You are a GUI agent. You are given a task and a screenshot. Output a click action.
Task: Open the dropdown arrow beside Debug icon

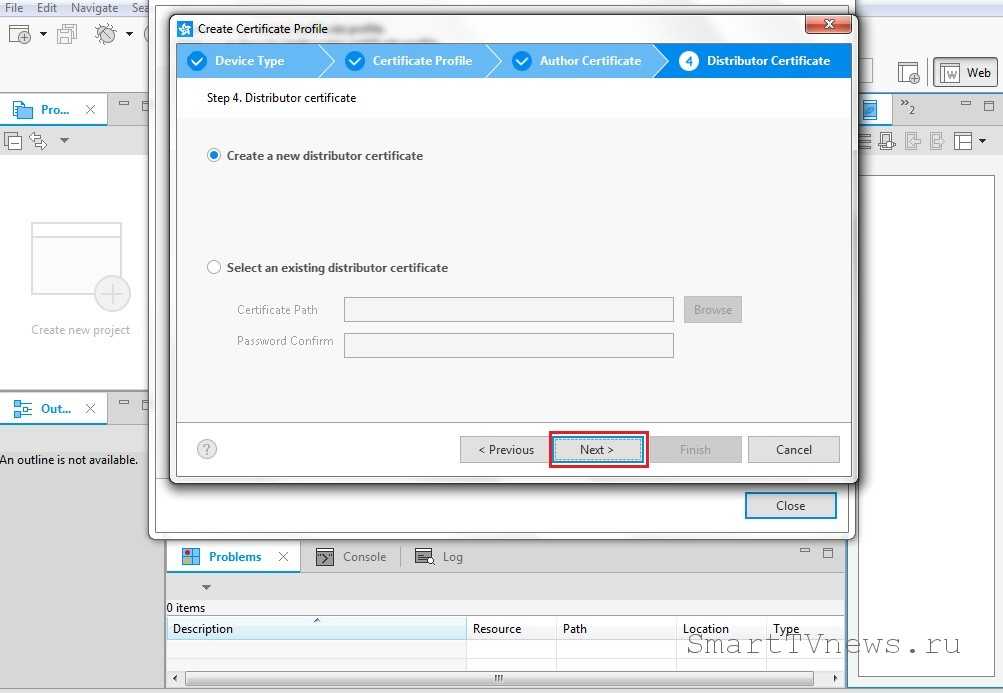130,35
